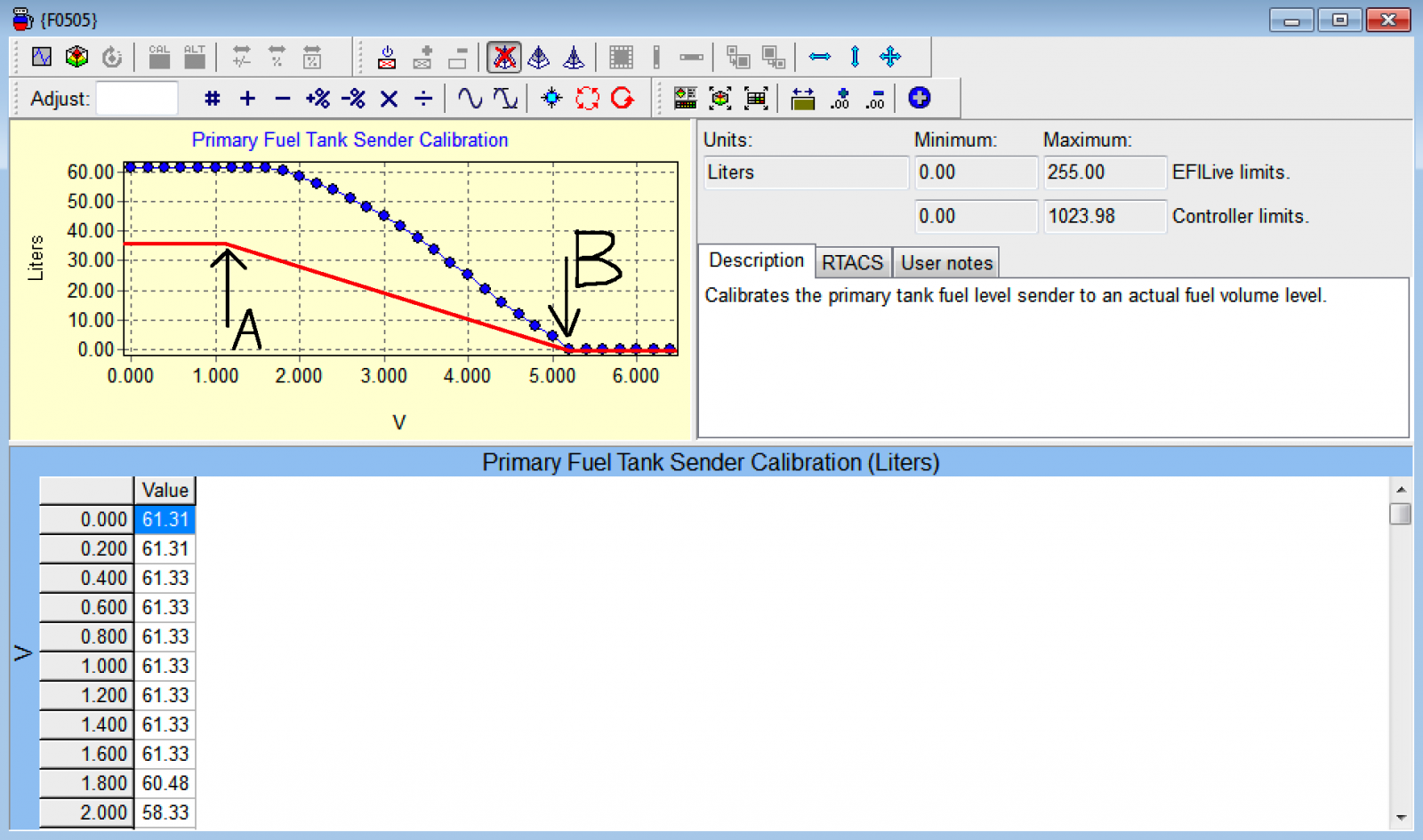
Task: Click the paste cells icon
Action: (774, 57)
